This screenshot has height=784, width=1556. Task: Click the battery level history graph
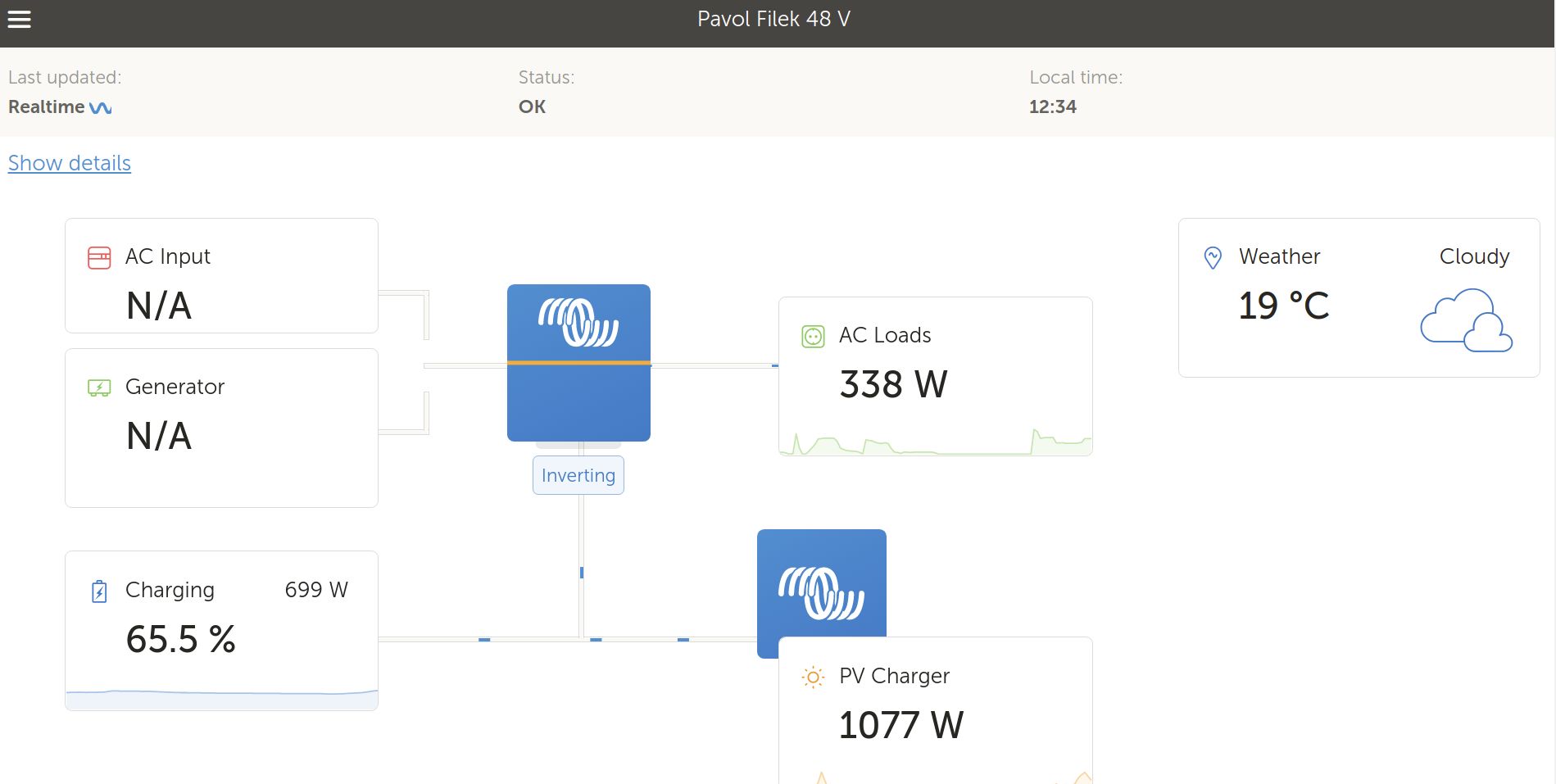[x=221, y=698]
